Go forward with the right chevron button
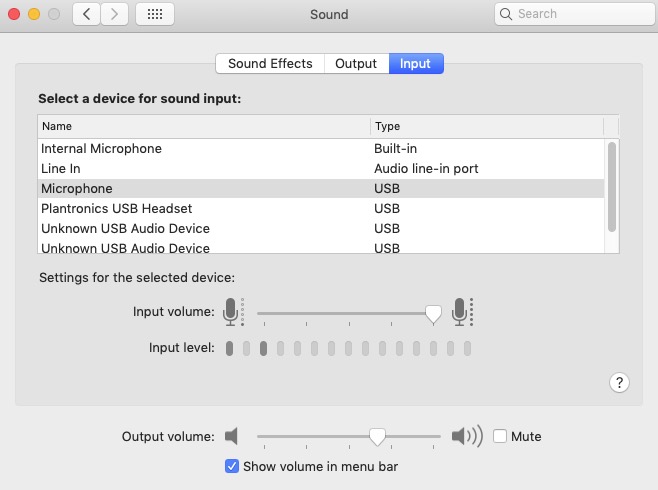Image resolution: width=658 pixels, height=490 pixels. 114,14
